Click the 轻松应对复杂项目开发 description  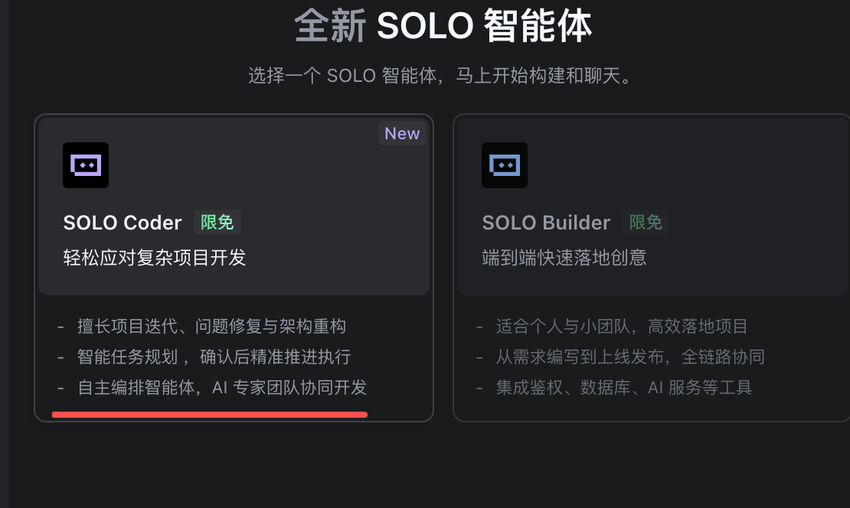pyautogui.click(x=154, y=258)
